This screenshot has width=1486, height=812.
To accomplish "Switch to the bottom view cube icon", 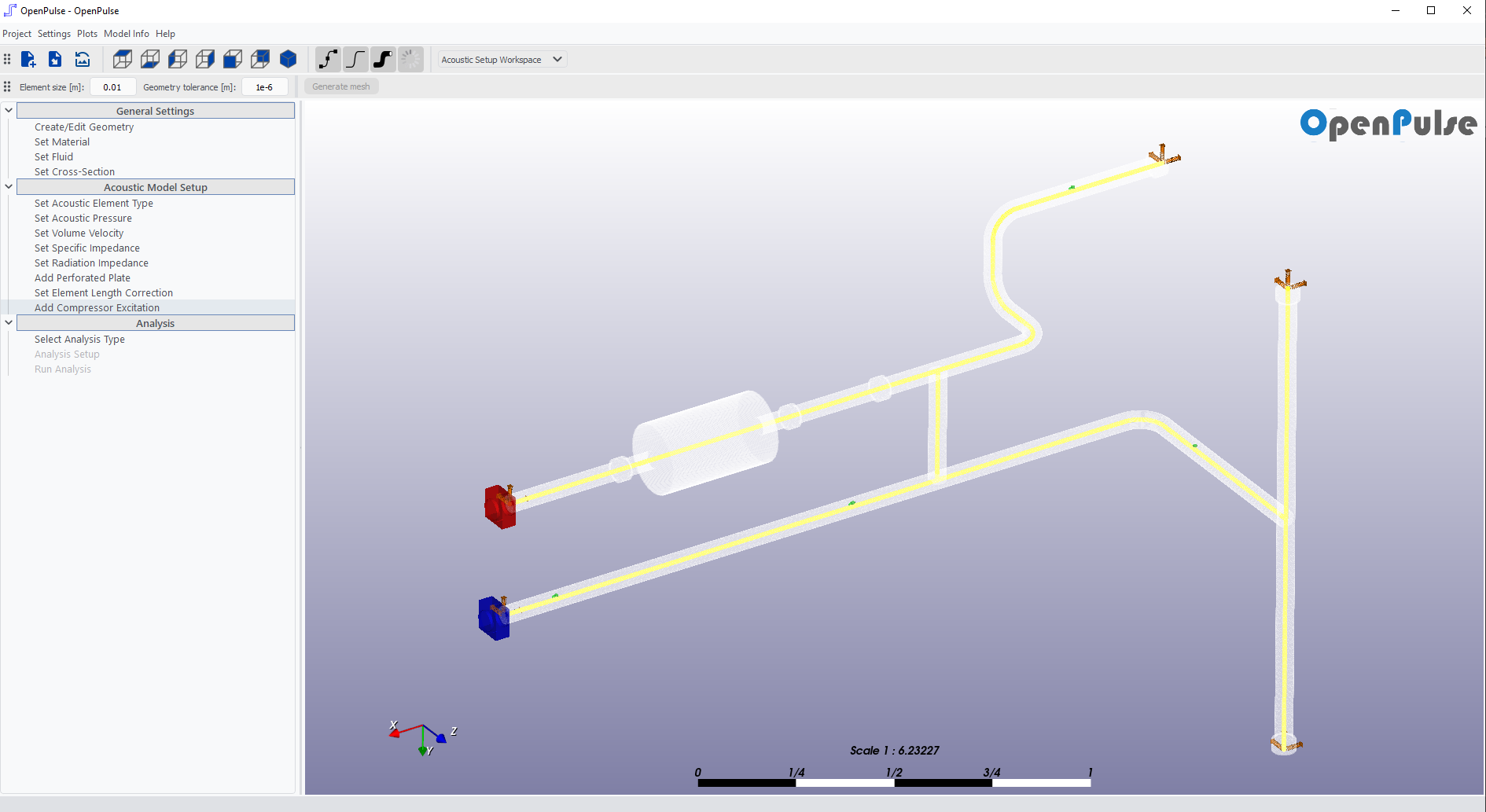I will [149, 59].
